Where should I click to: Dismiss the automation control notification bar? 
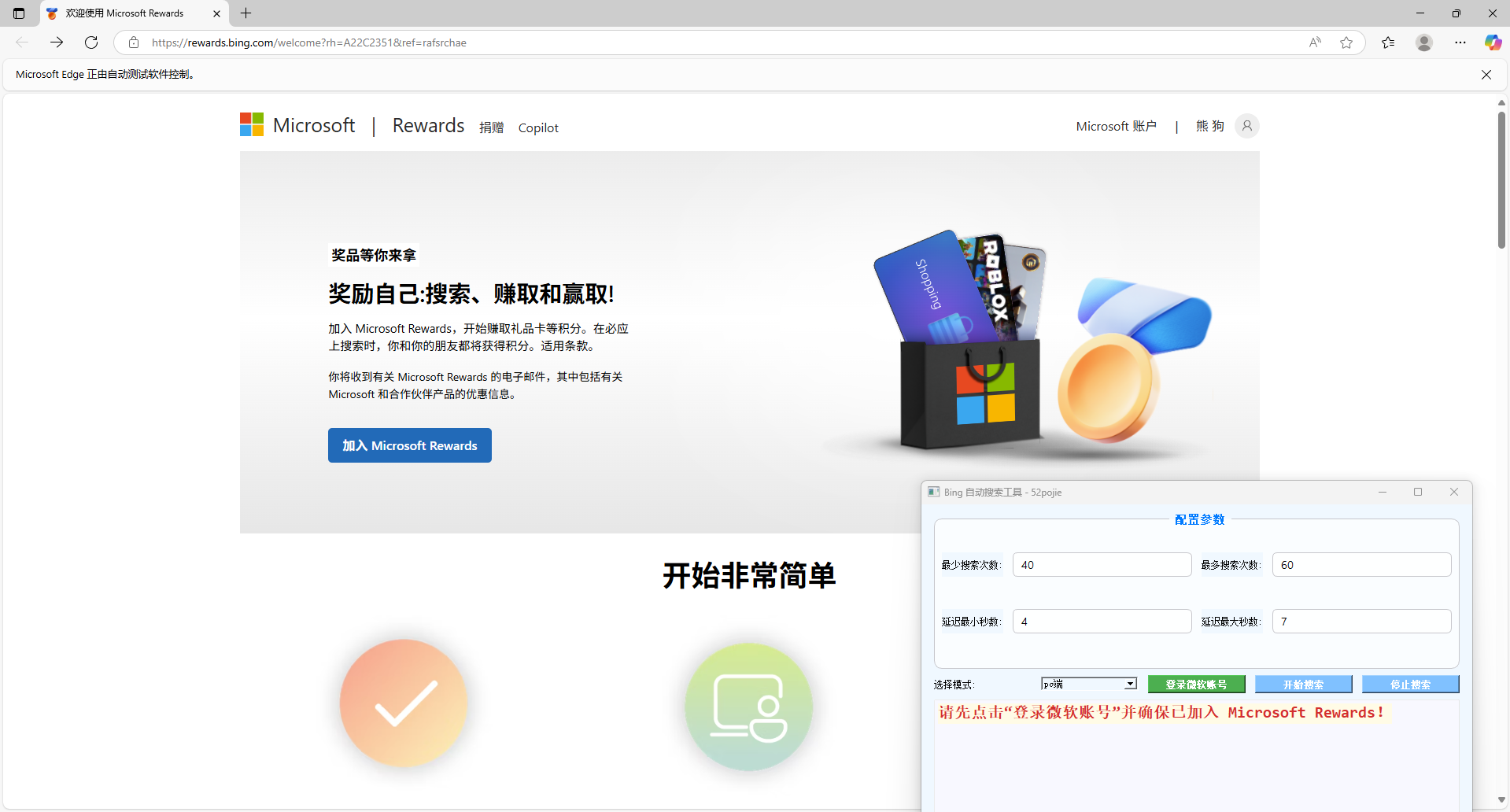(x=1486, y=75)
